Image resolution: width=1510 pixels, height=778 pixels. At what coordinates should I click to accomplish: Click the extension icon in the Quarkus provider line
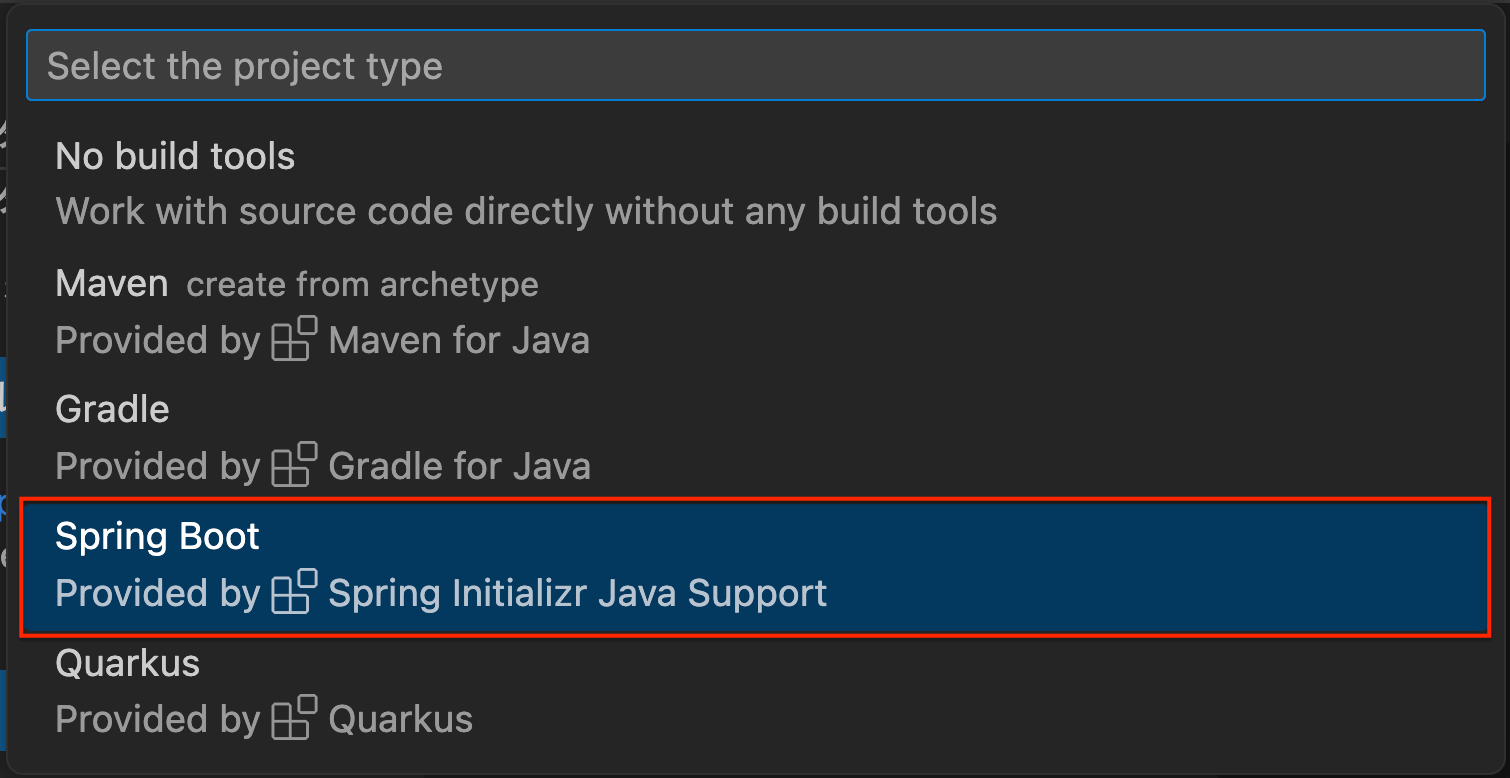coord(294,718)
